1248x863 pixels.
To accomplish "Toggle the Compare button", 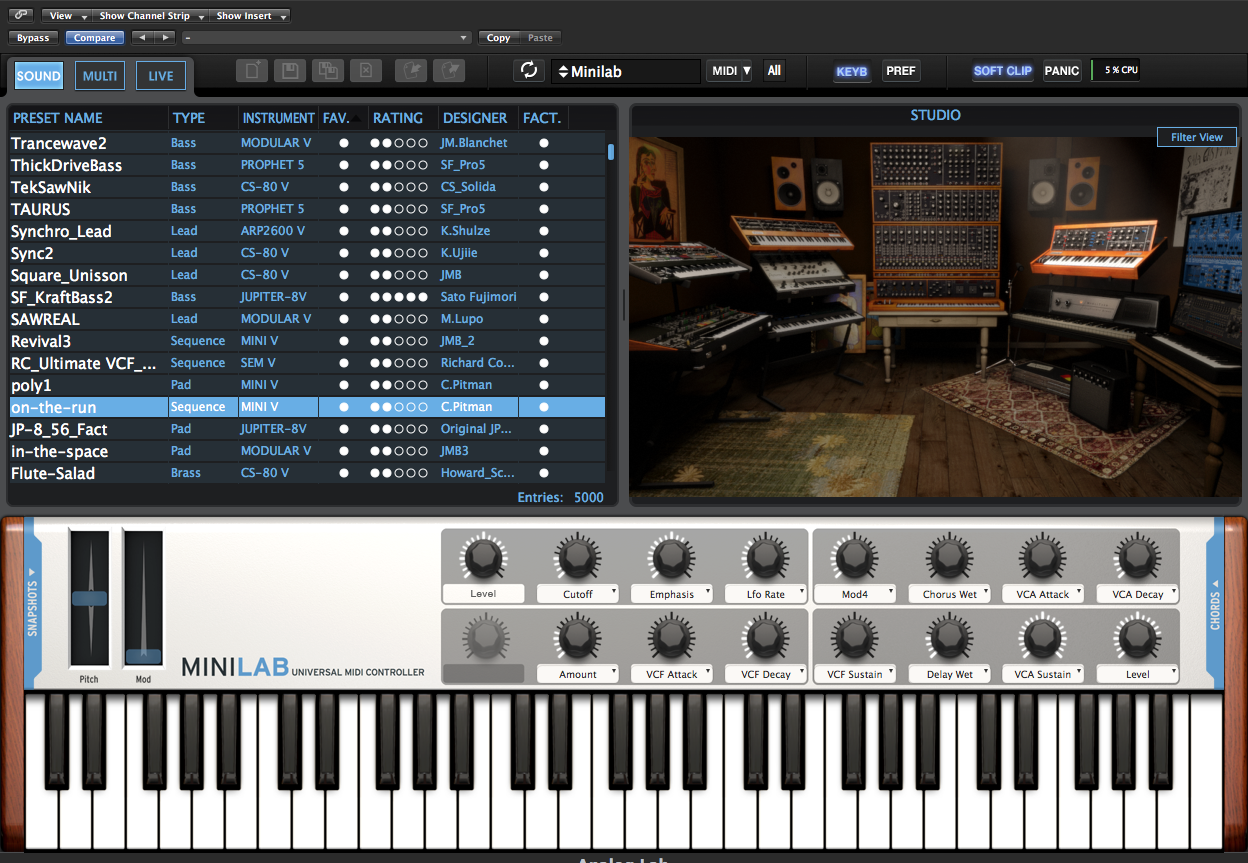I will [95, 38].
